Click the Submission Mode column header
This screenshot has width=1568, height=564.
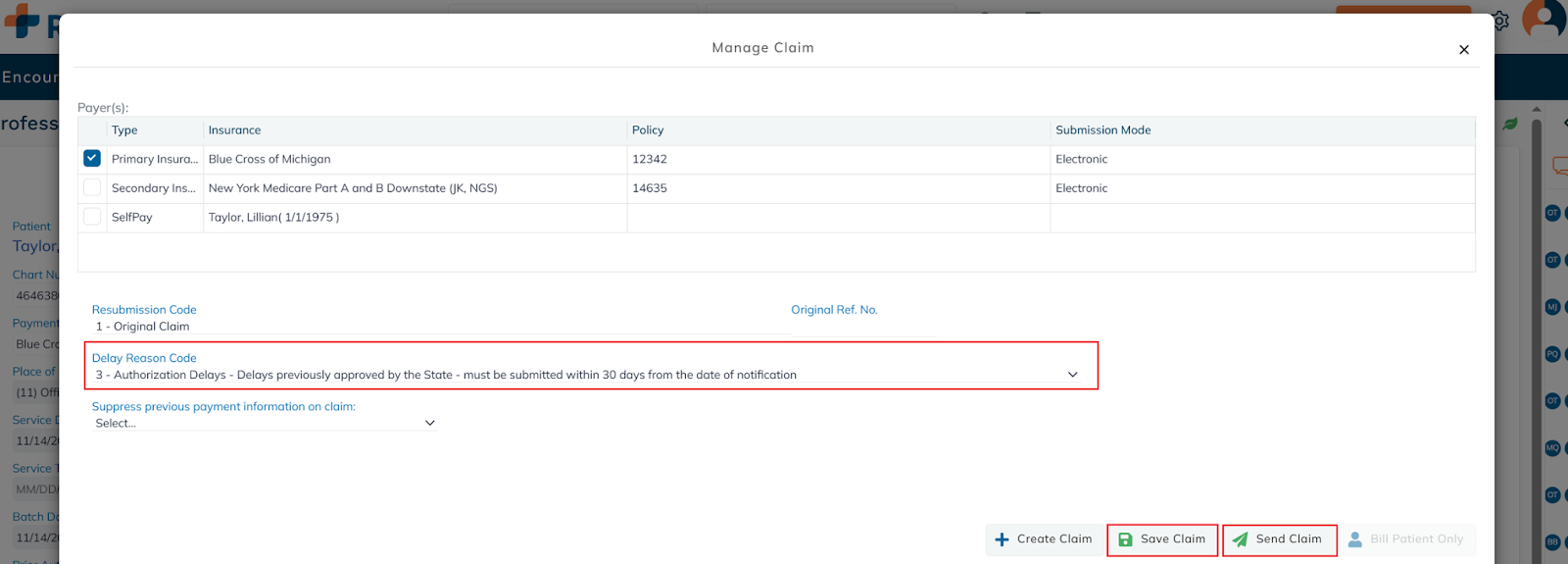[1102, 130]
